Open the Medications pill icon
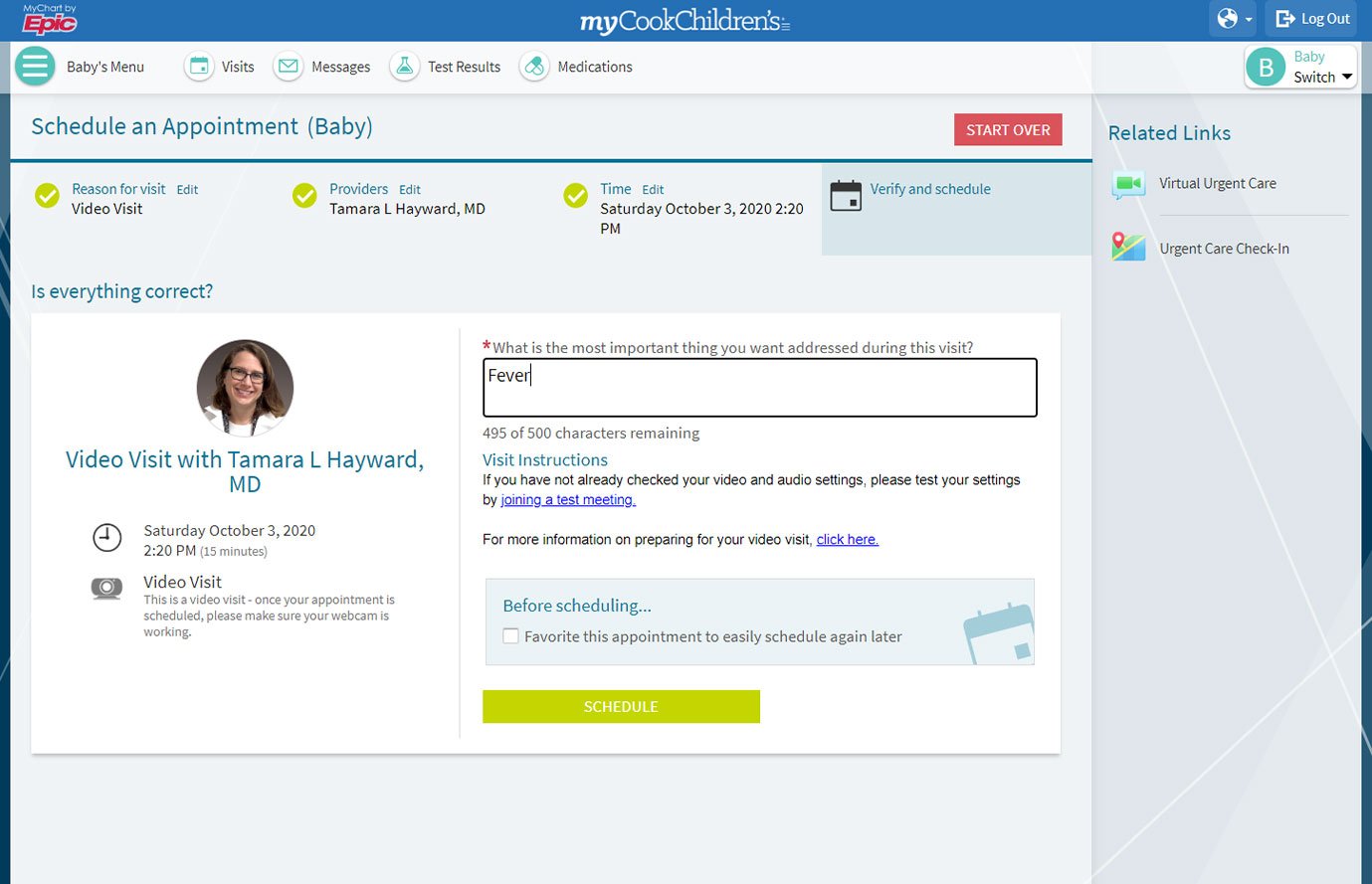 (x=534, y=67)
